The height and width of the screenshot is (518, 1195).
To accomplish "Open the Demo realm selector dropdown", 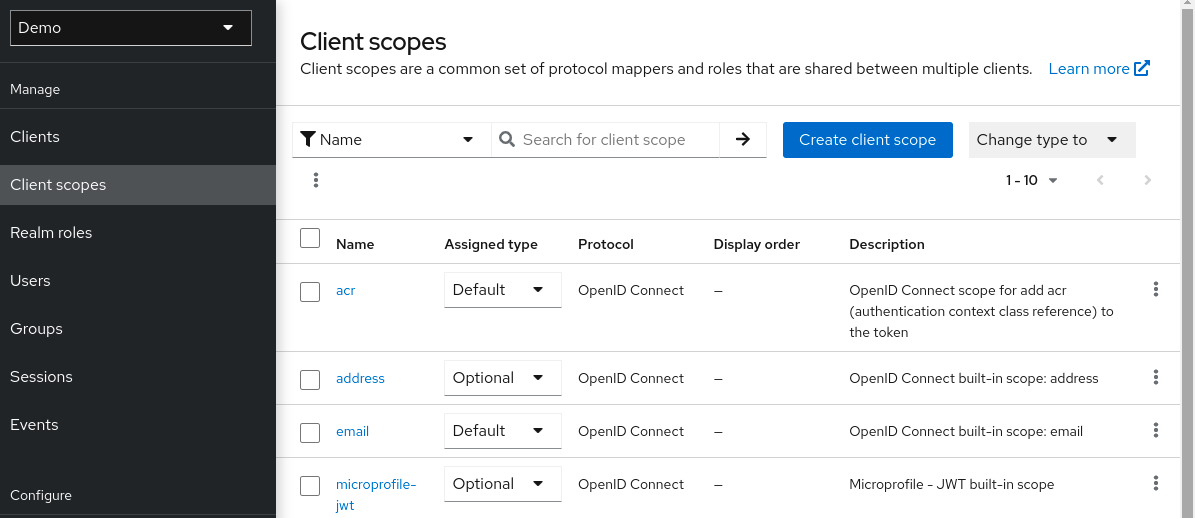I will pos(130,28).
